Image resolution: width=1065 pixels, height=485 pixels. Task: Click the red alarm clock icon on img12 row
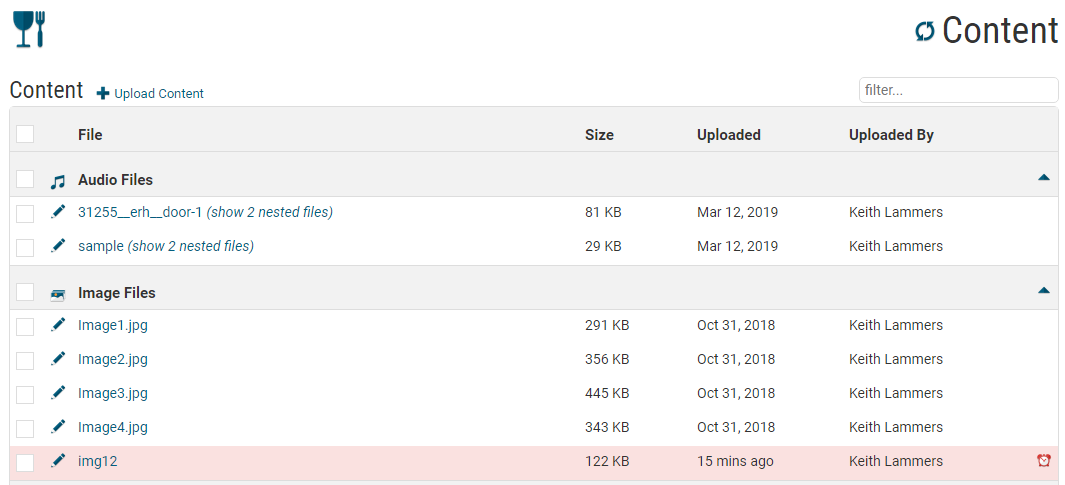[1043, 461]
